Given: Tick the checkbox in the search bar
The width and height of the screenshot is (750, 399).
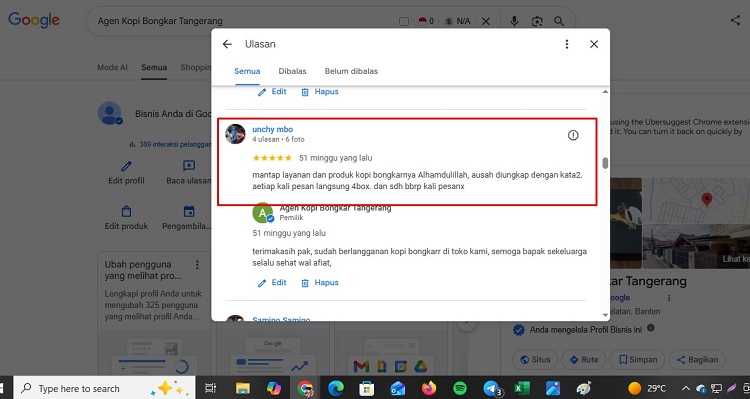Looking at the screenshot, I should pos(404,21).
